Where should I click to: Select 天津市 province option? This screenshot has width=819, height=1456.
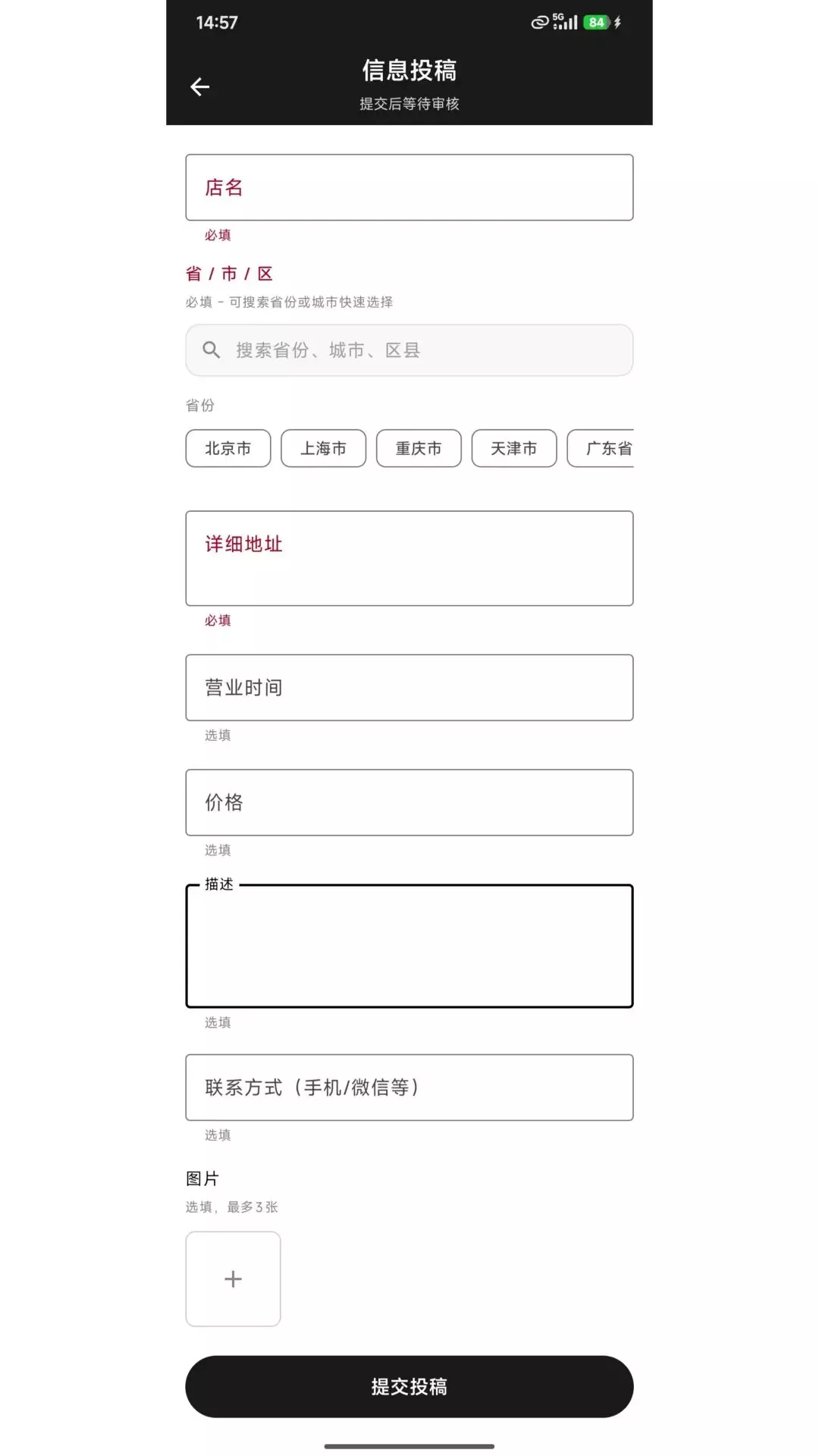coord(513,448)
